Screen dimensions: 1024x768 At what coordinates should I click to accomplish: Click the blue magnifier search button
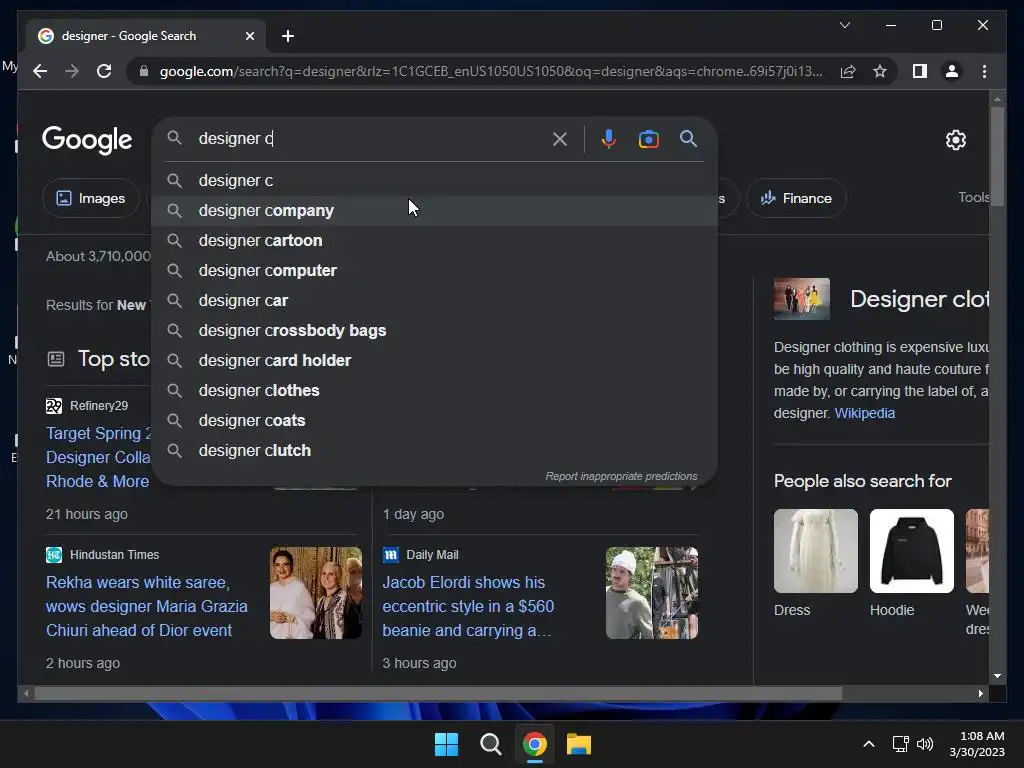[688, 138]
